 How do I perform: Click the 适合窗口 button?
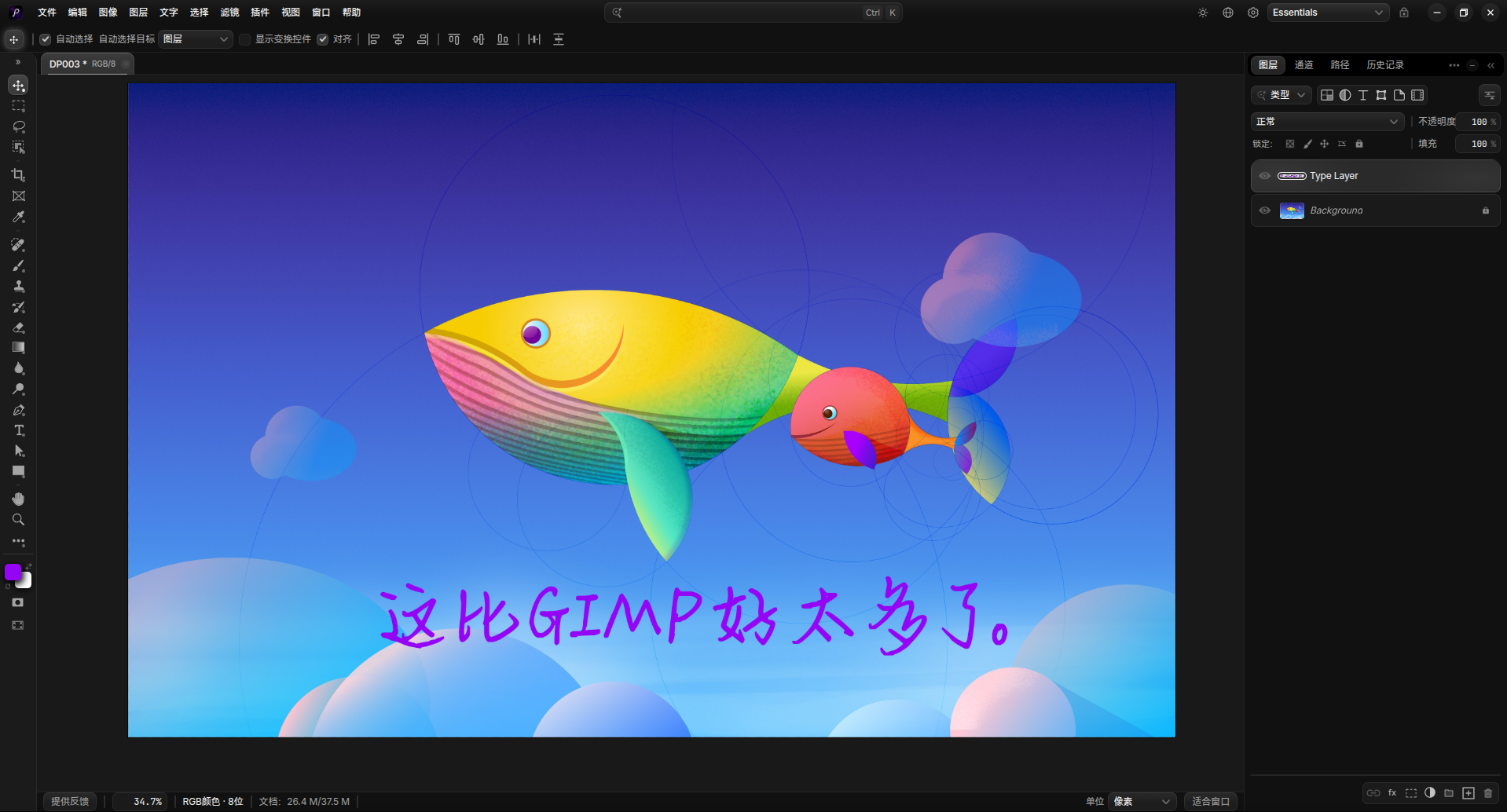pyautogui.click(x=1211, y=801)
